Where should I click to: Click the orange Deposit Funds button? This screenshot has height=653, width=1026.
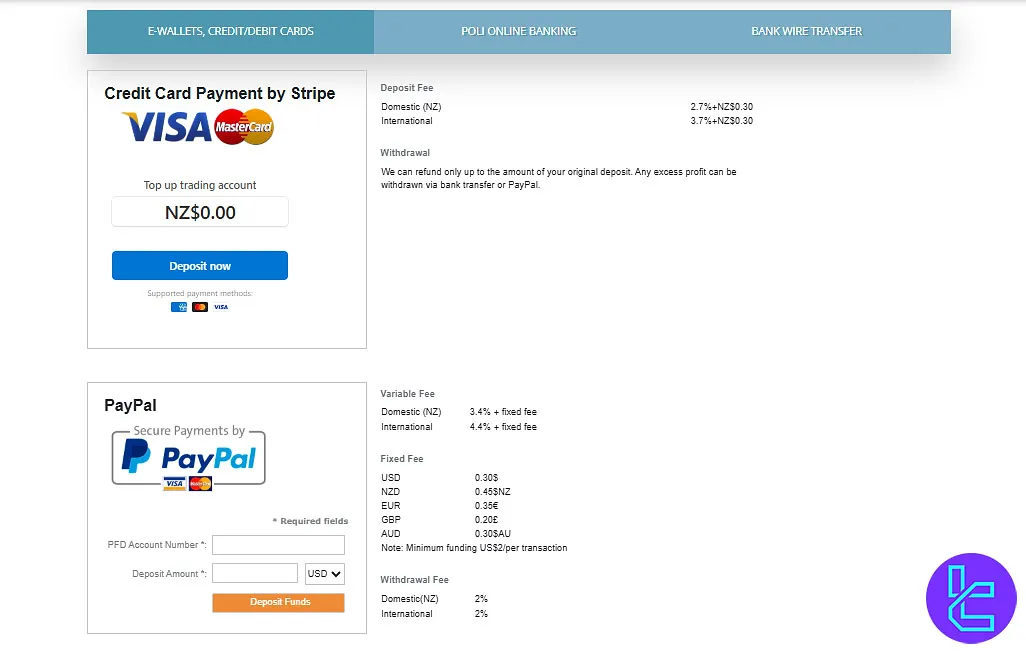tap(278, 602)
